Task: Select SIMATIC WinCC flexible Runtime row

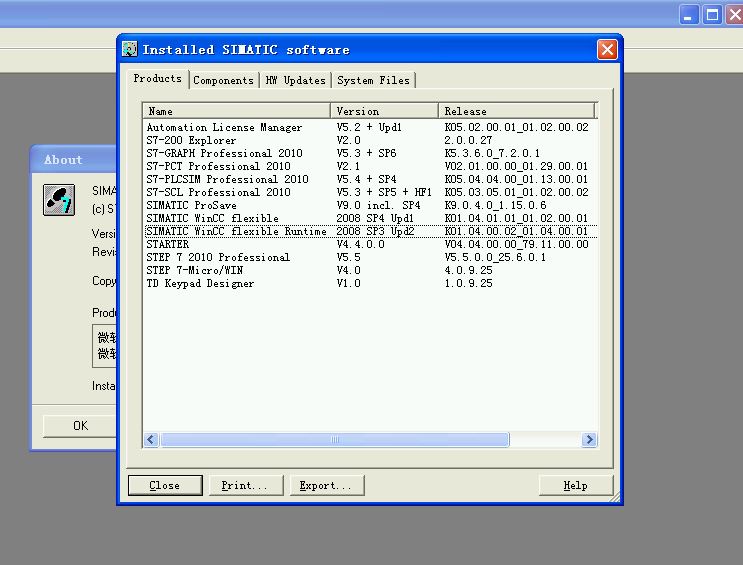Action: click(x=371, y=231)
